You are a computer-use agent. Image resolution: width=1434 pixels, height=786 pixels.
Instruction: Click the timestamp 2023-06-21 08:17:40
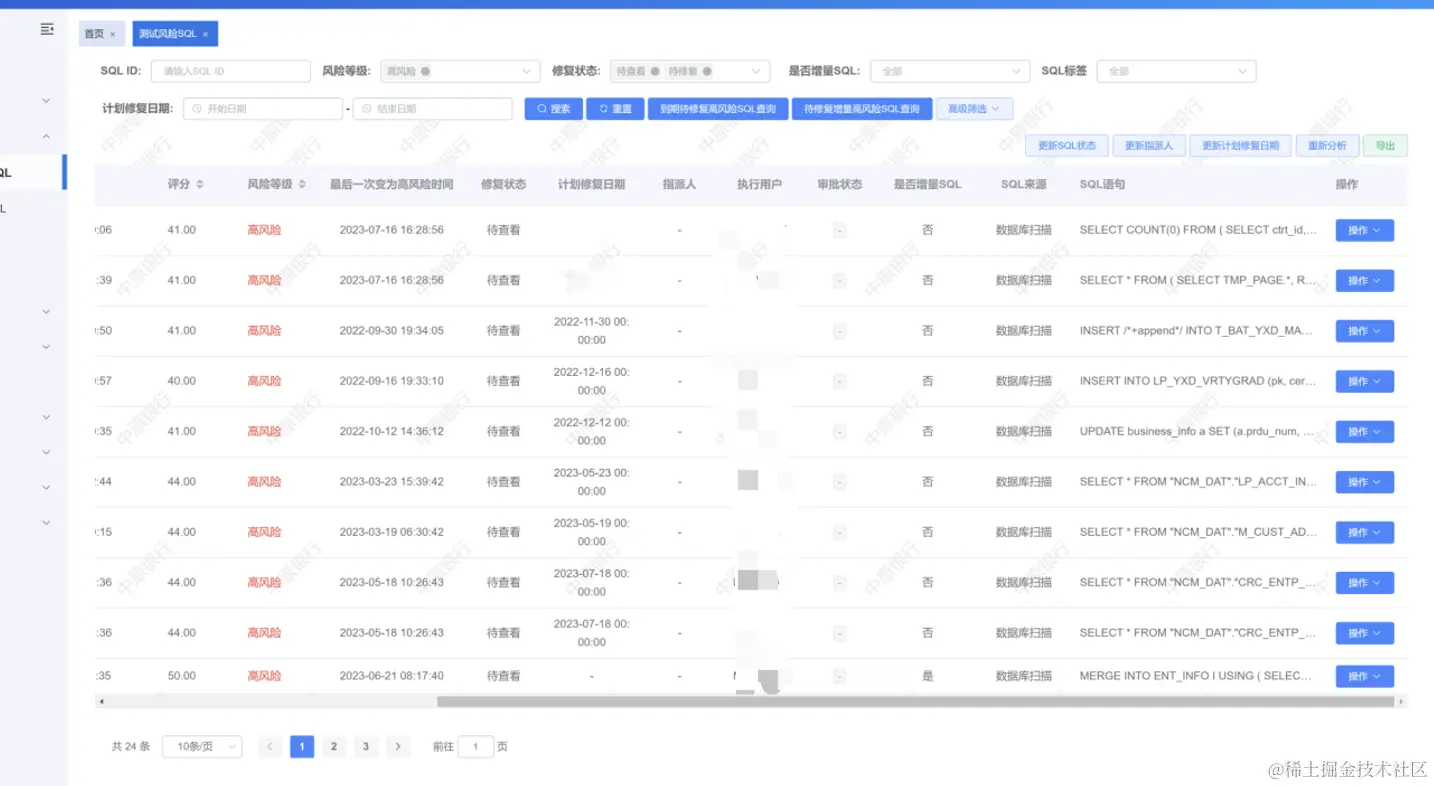392,676
